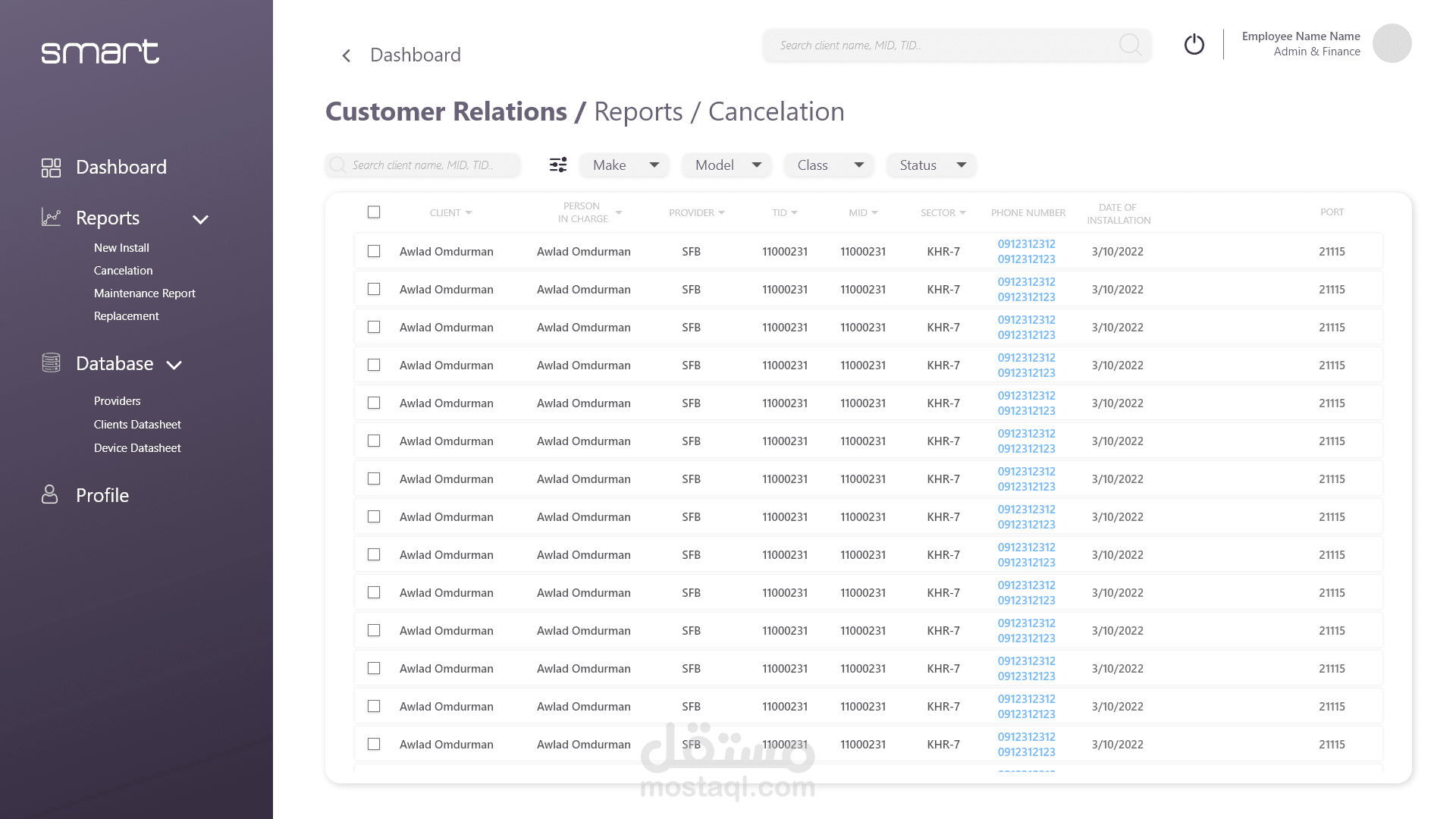Check the first Awlad Omdurman row checkbox
1456x819 pixels.
[374, 251]
